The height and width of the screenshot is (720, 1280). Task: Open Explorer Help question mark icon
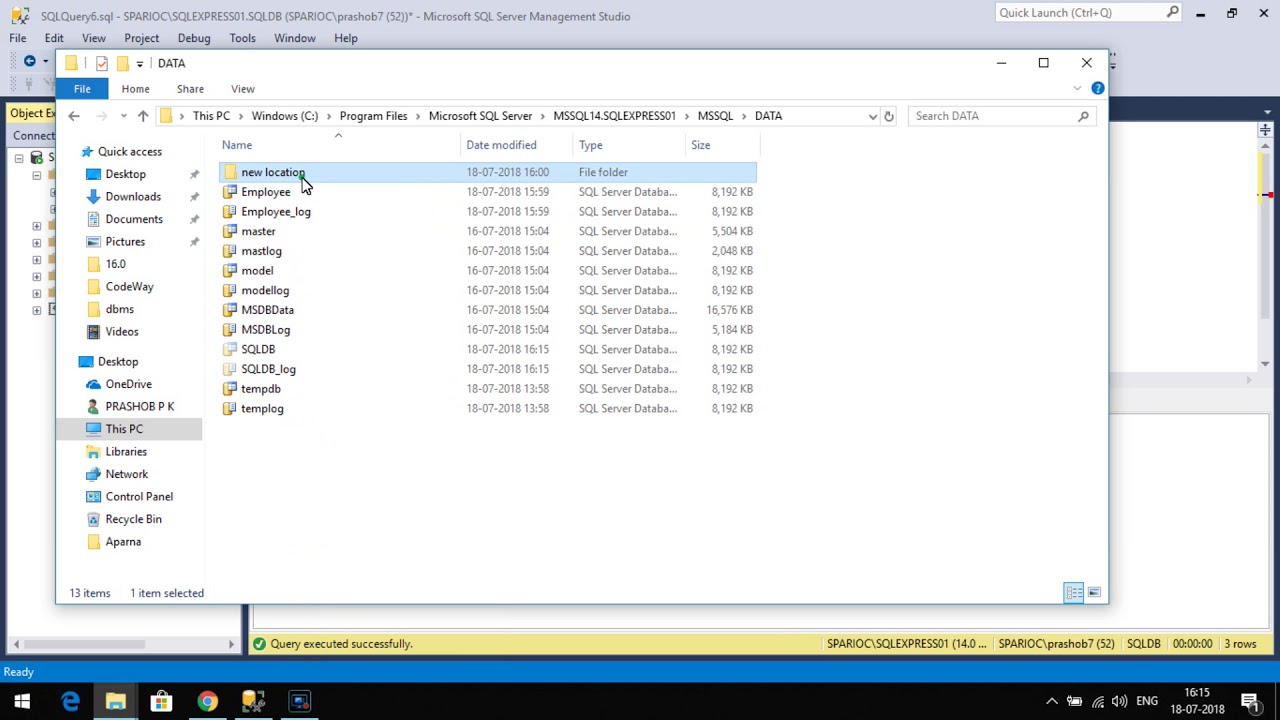pos(1097,89)
